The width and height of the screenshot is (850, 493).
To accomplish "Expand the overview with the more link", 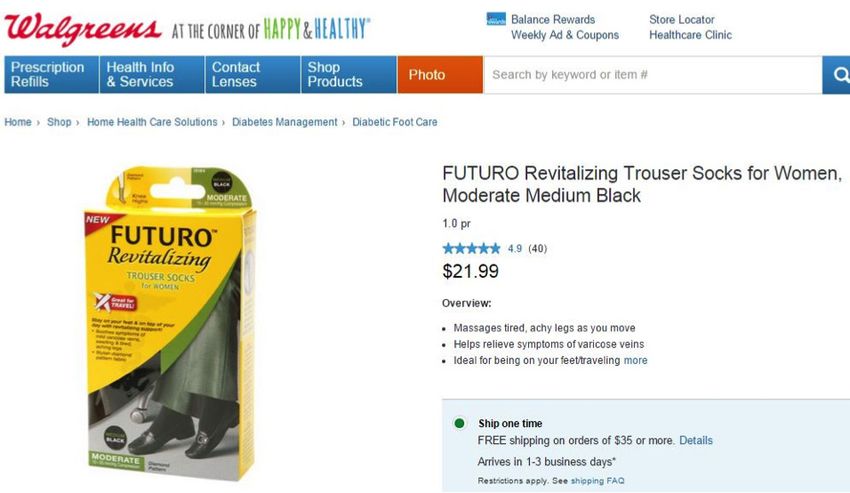I will click(x=635, y=360).
